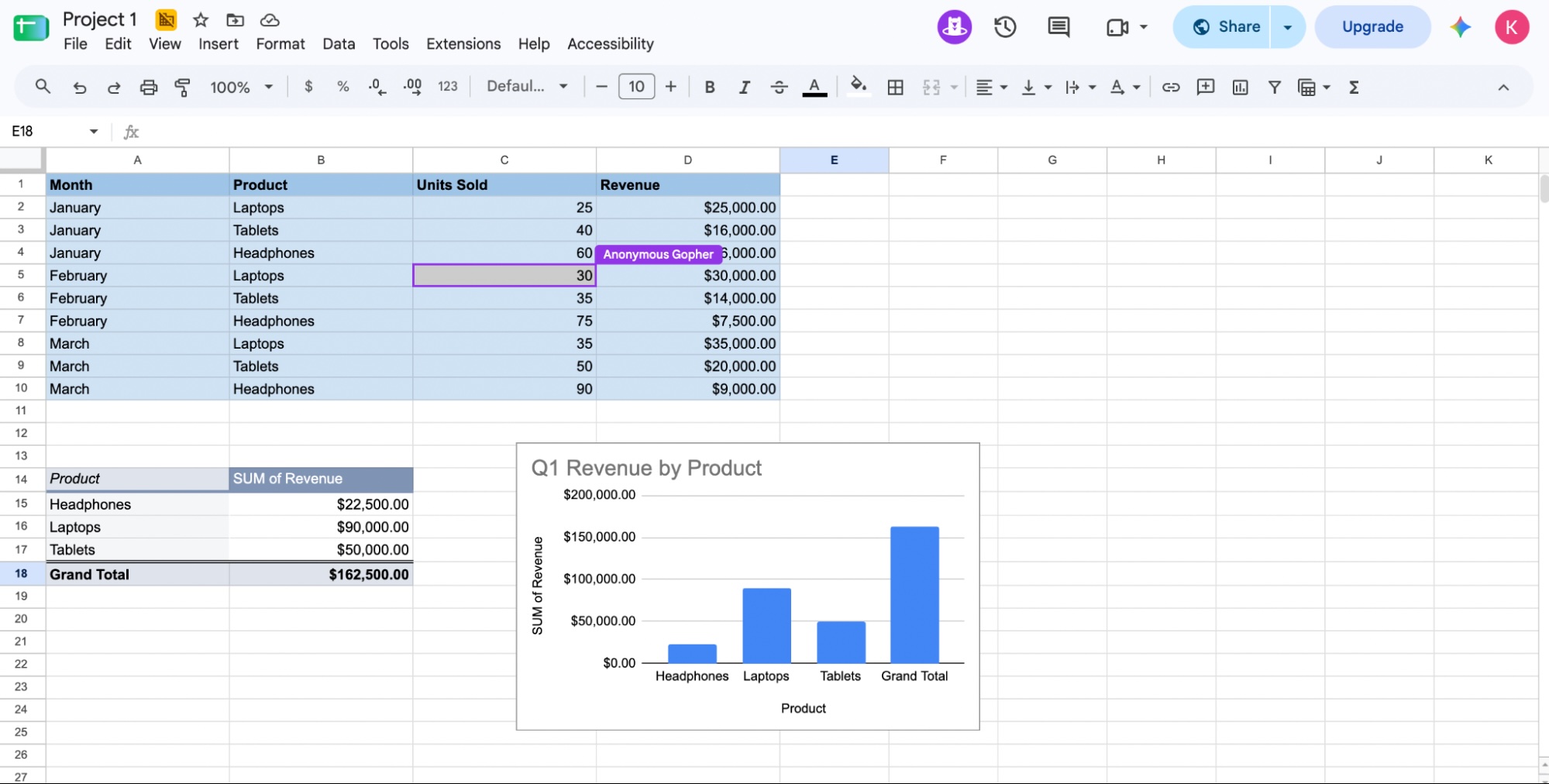Select the Q1 Revenue by Product chart
Screen dimensions: 1549x784
tap(748, 586)
